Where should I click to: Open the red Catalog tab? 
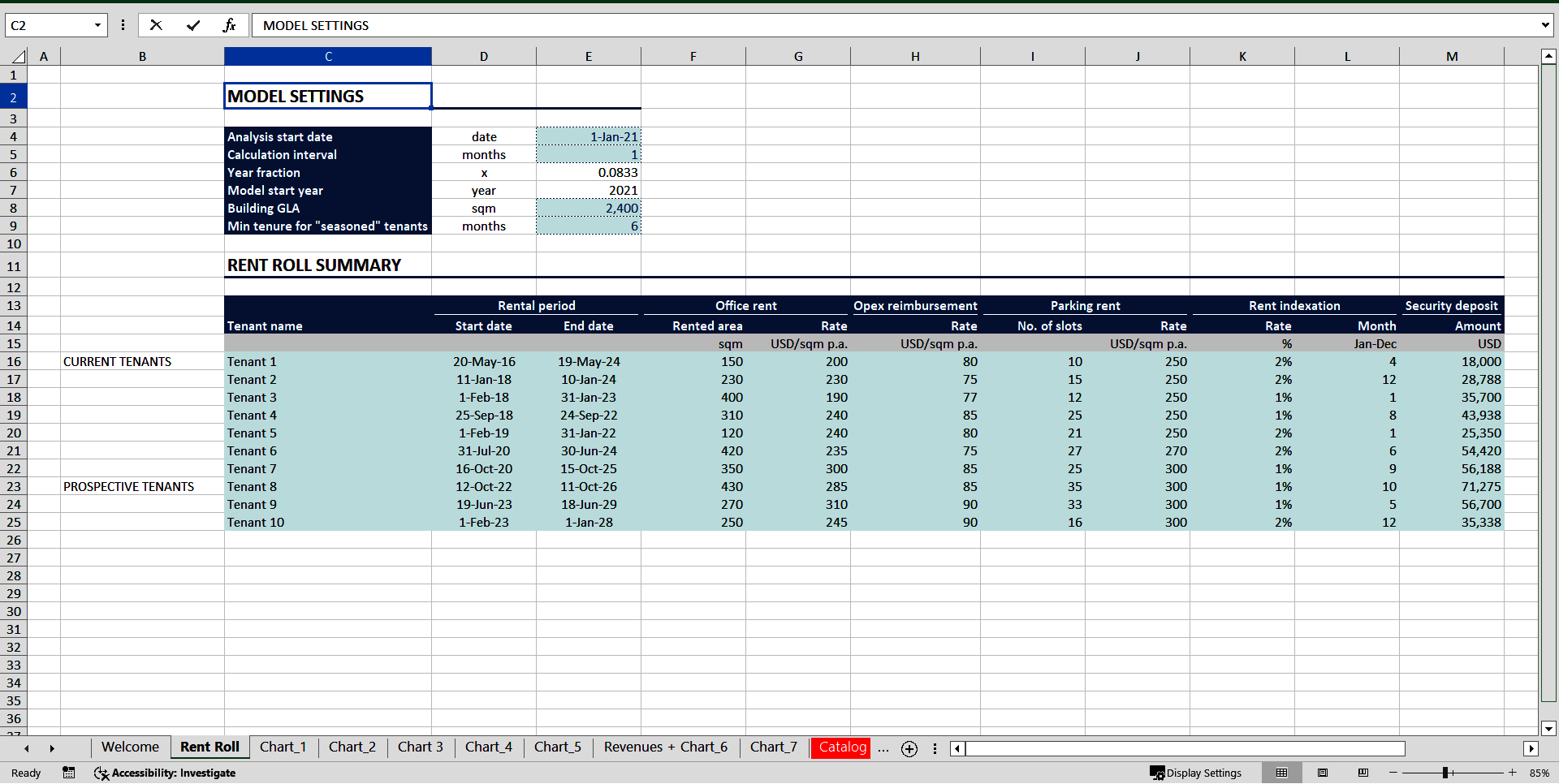pyautogui.click(x=842, y=747)
